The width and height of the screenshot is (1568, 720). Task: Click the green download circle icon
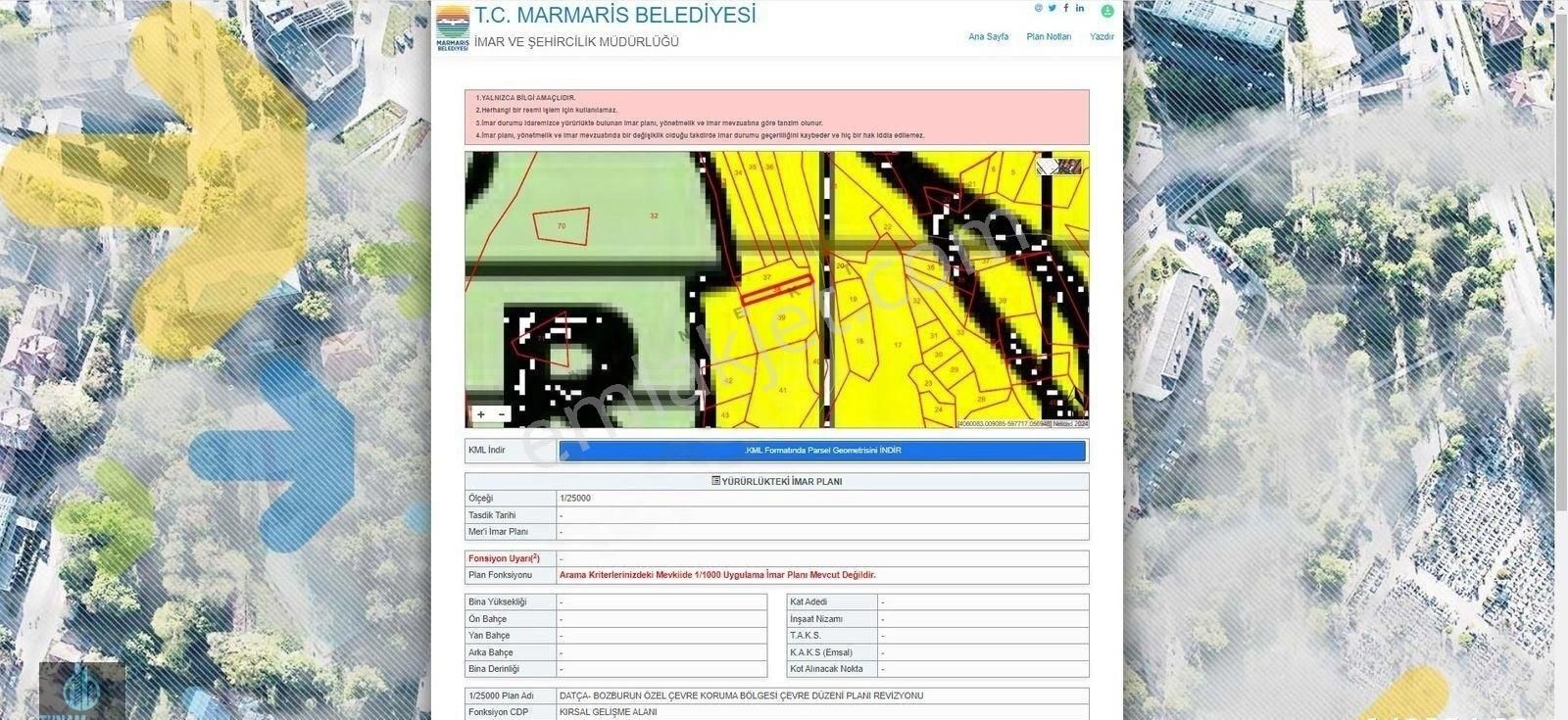coord(1107,11)
